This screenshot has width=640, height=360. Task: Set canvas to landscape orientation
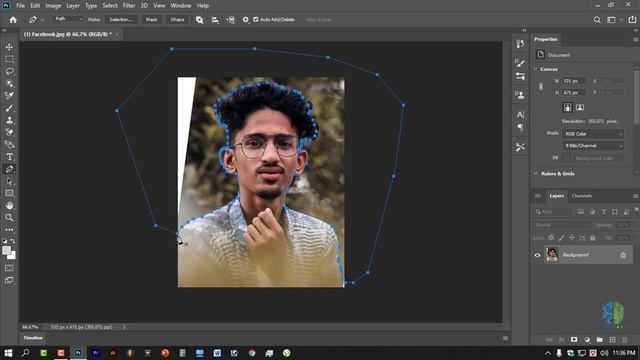[580, 107]
